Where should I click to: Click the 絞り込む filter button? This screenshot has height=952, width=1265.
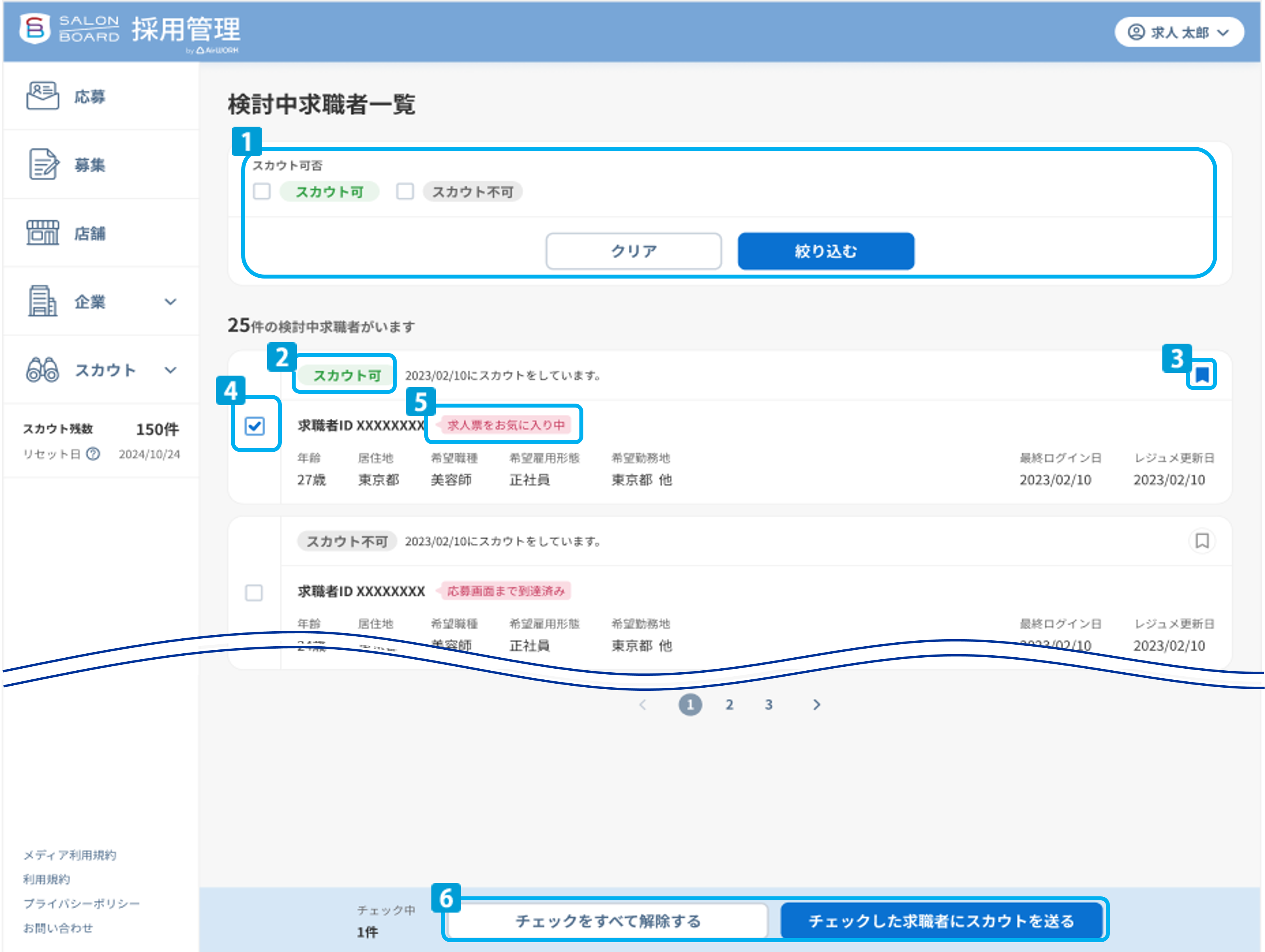click(826, 251)
